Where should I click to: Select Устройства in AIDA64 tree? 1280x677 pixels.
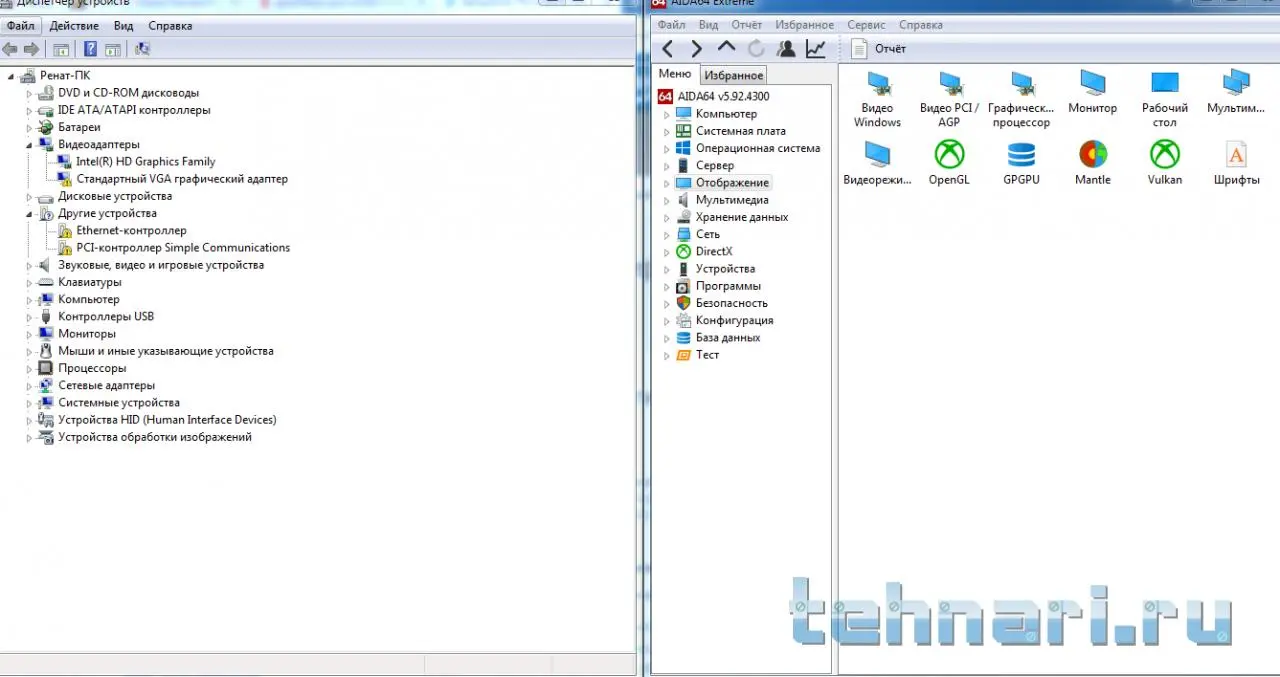[725, 268]
